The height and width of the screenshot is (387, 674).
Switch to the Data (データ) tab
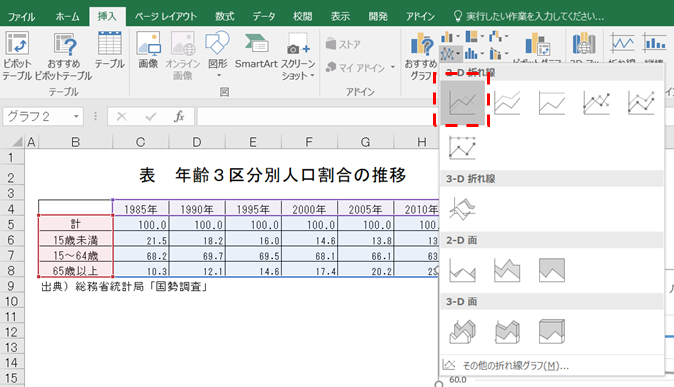(263, 17)
